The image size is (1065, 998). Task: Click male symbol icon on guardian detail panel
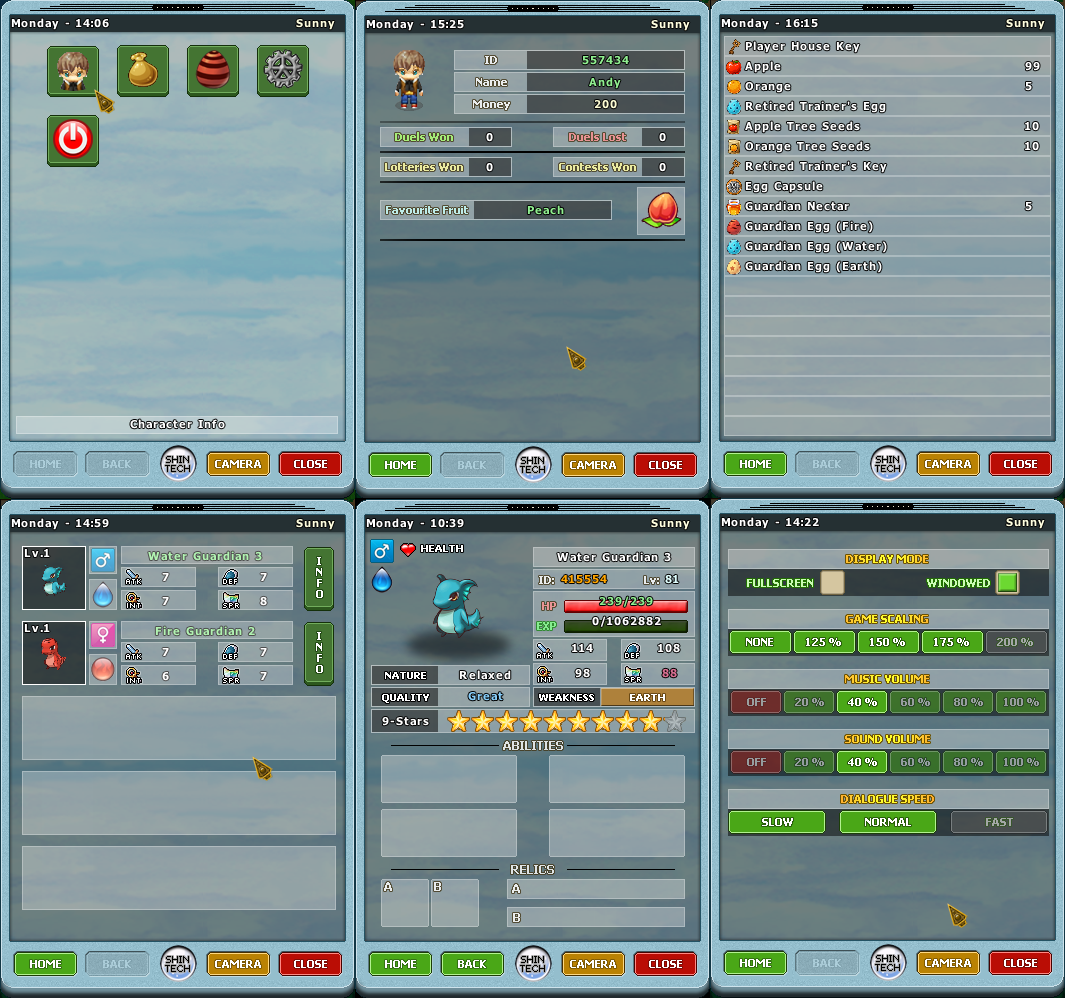click(382, 551)
